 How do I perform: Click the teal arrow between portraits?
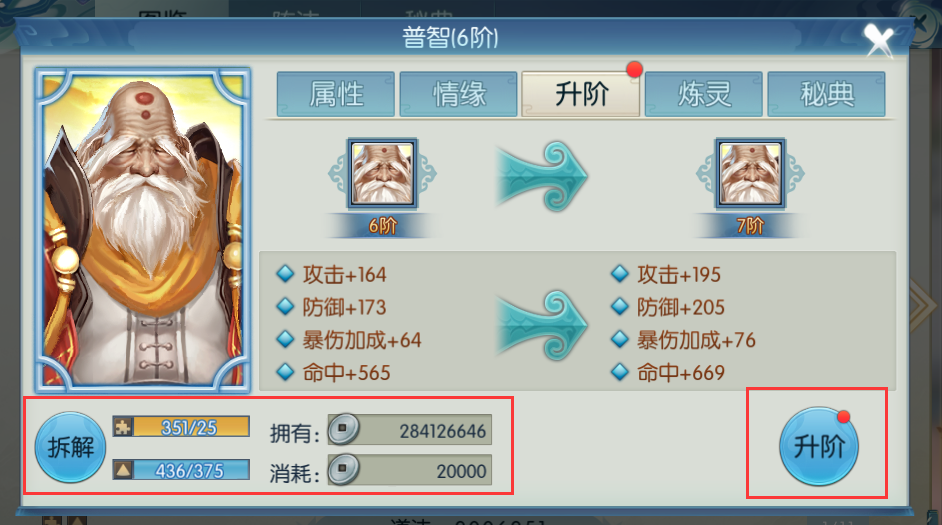point(541,177)
